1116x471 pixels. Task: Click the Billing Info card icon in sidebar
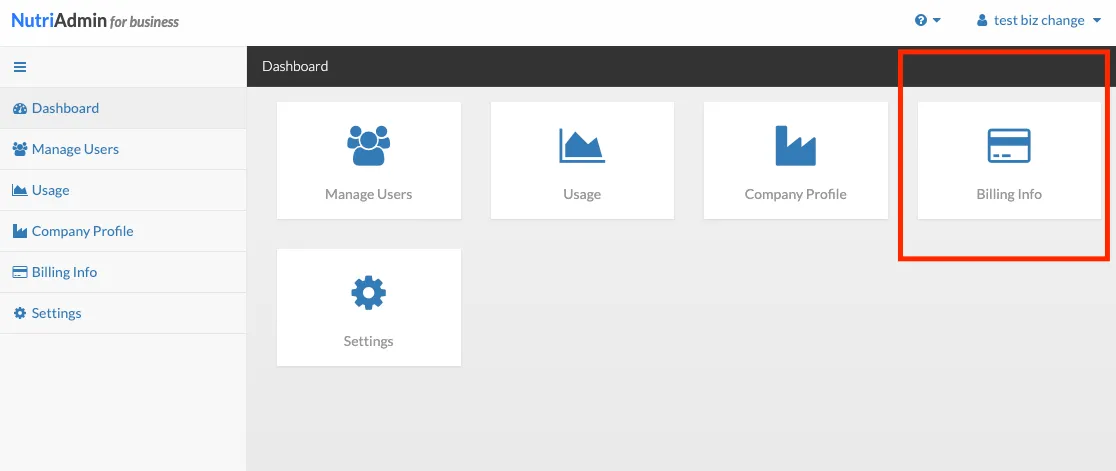point(20,272)
